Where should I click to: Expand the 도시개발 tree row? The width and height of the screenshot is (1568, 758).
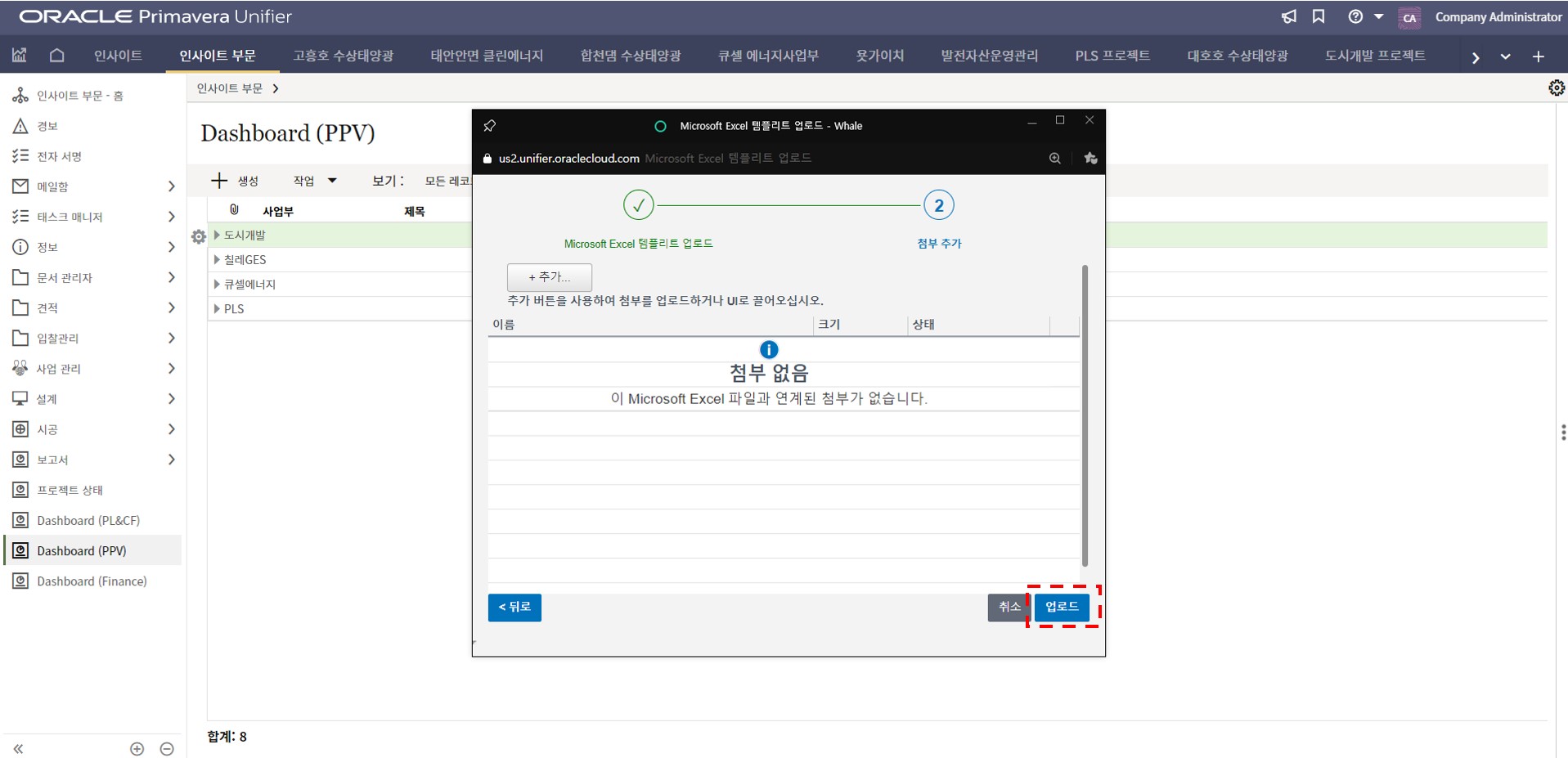[x=218, y=235]
